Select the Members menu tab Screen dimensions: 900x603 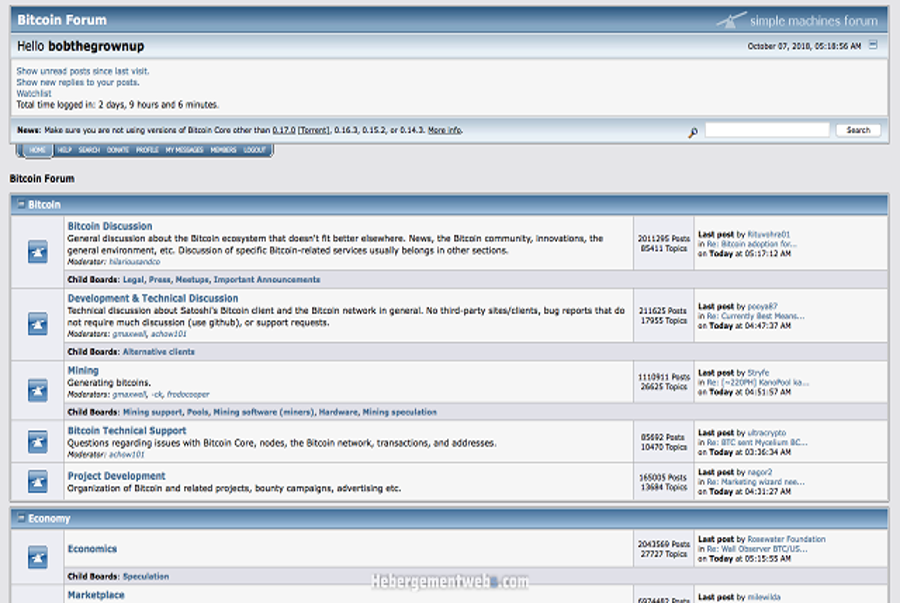223,150
